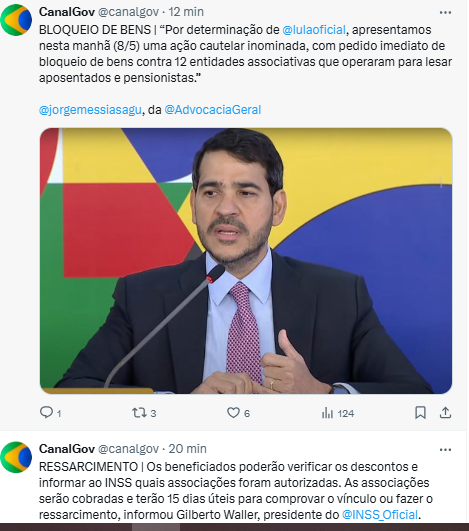The image size is (469, 531).
Task: Share the first CanalGov tweet
Action: click(445, 413)
